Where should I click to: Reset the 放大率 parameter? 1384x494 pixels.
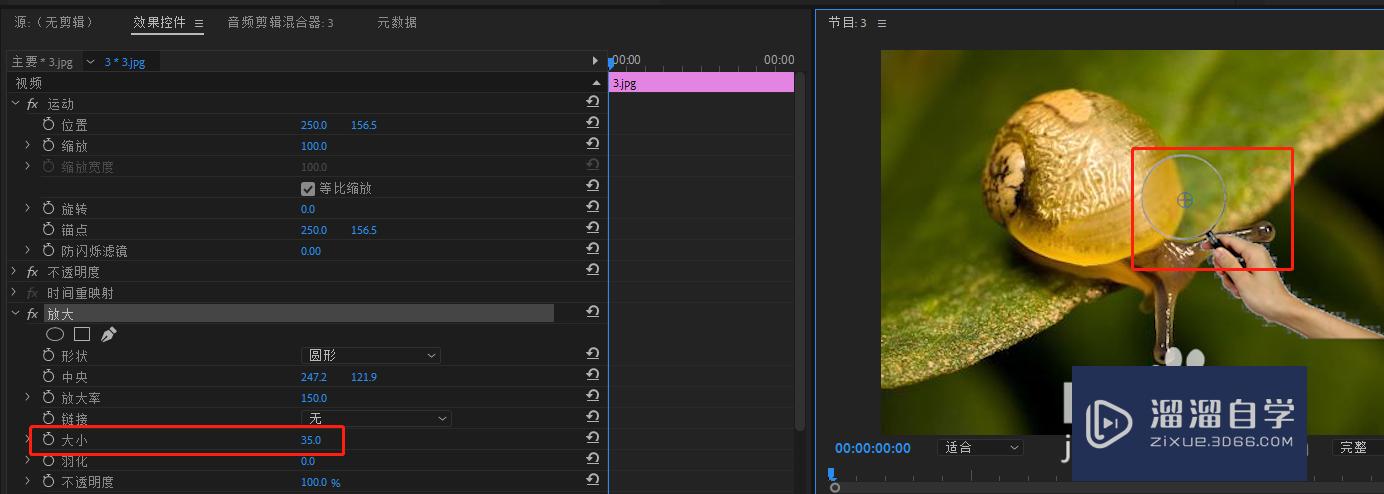click(x=592, y=398)
